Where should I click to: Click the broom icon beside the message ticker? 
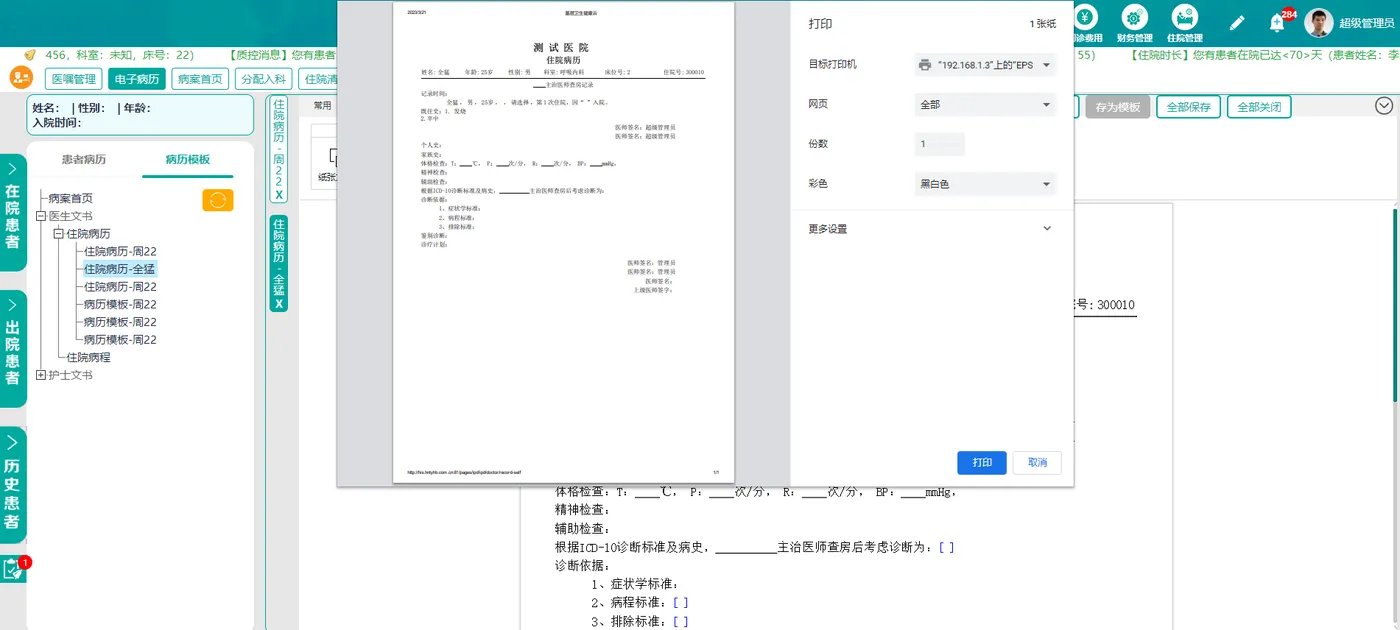[29, 55]
